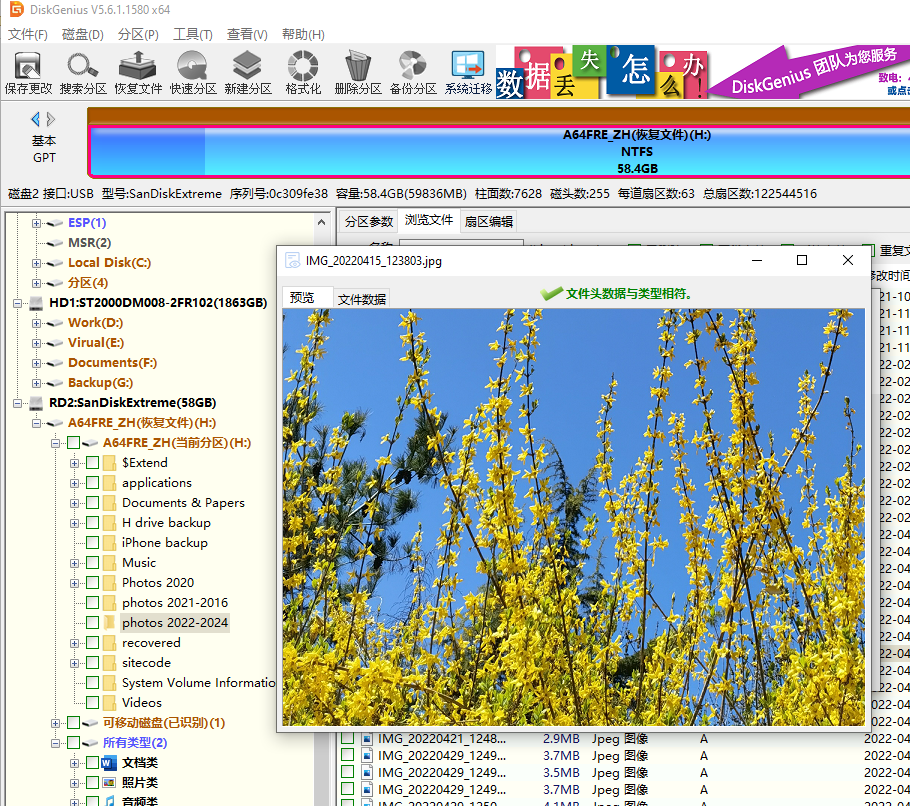Launch the 恢复文件 file recovery tool
The width and height of the screenshot is (910, 806).
point(138,73)
